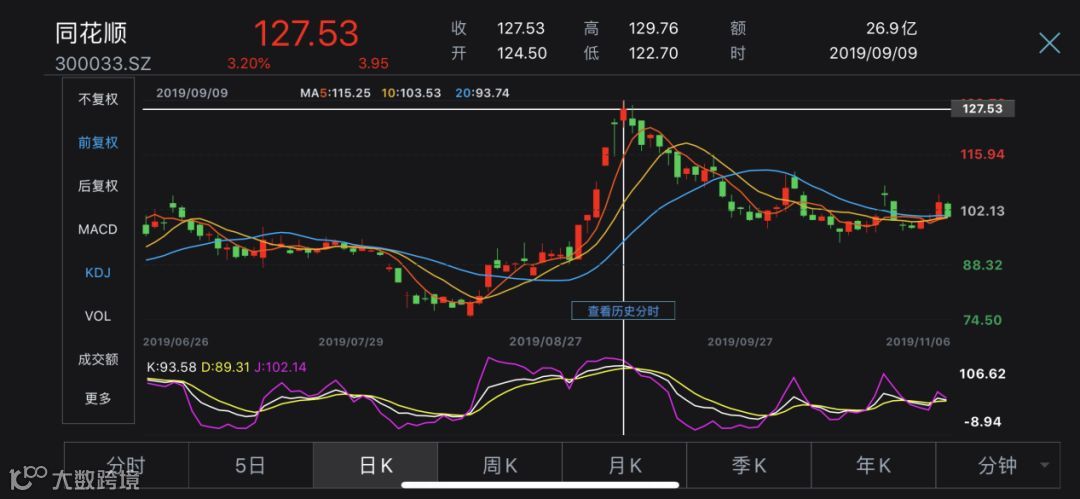Click the 2019/06/26 date axis label
Viewport: 1080px width, 499px height.
(x=176, y=341)
